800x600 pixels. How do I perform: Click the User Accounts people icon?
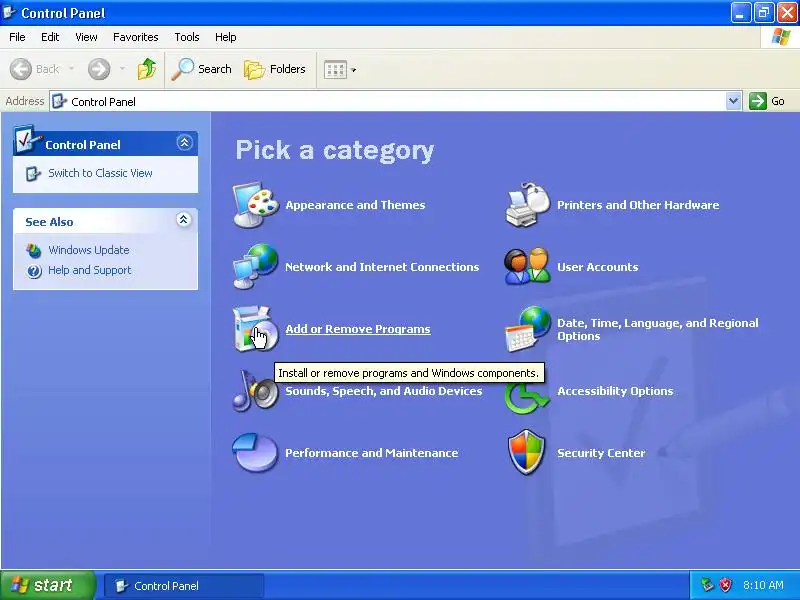[528, 266]
